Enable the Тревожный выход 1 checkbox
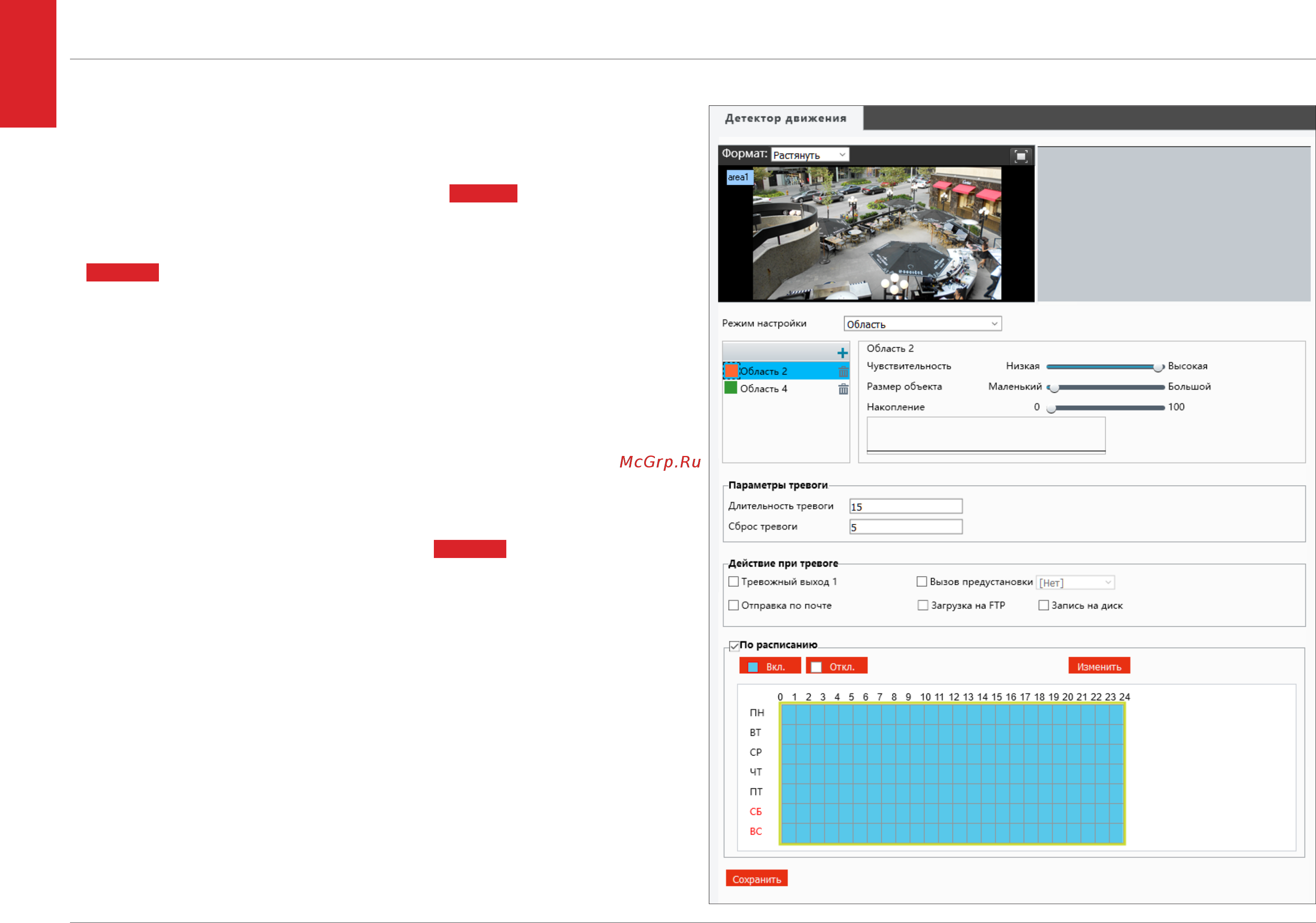Image resolution: width=1316 pixels, height=923 pixels. pyautogui.click(x=733, y=581)
